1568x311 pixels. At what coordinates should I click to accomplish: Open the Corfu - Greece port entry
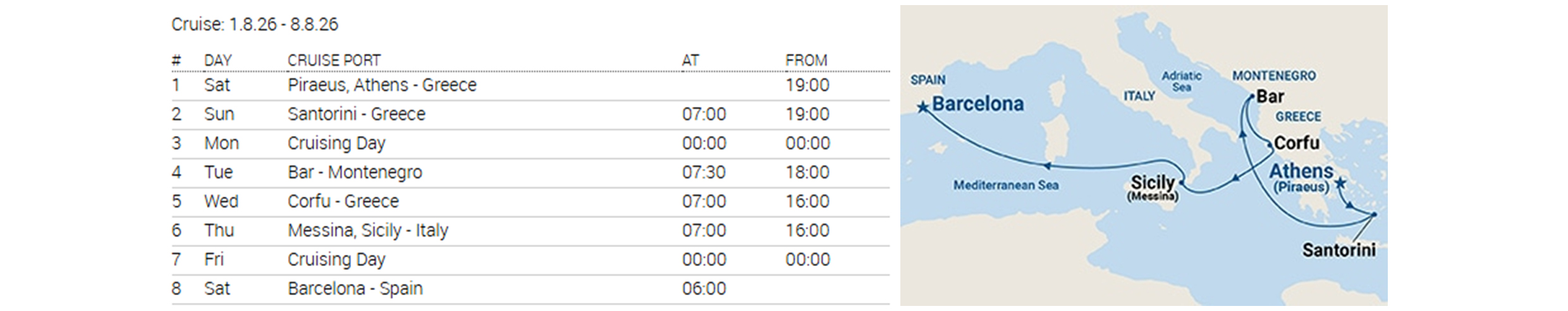[343, 202]
